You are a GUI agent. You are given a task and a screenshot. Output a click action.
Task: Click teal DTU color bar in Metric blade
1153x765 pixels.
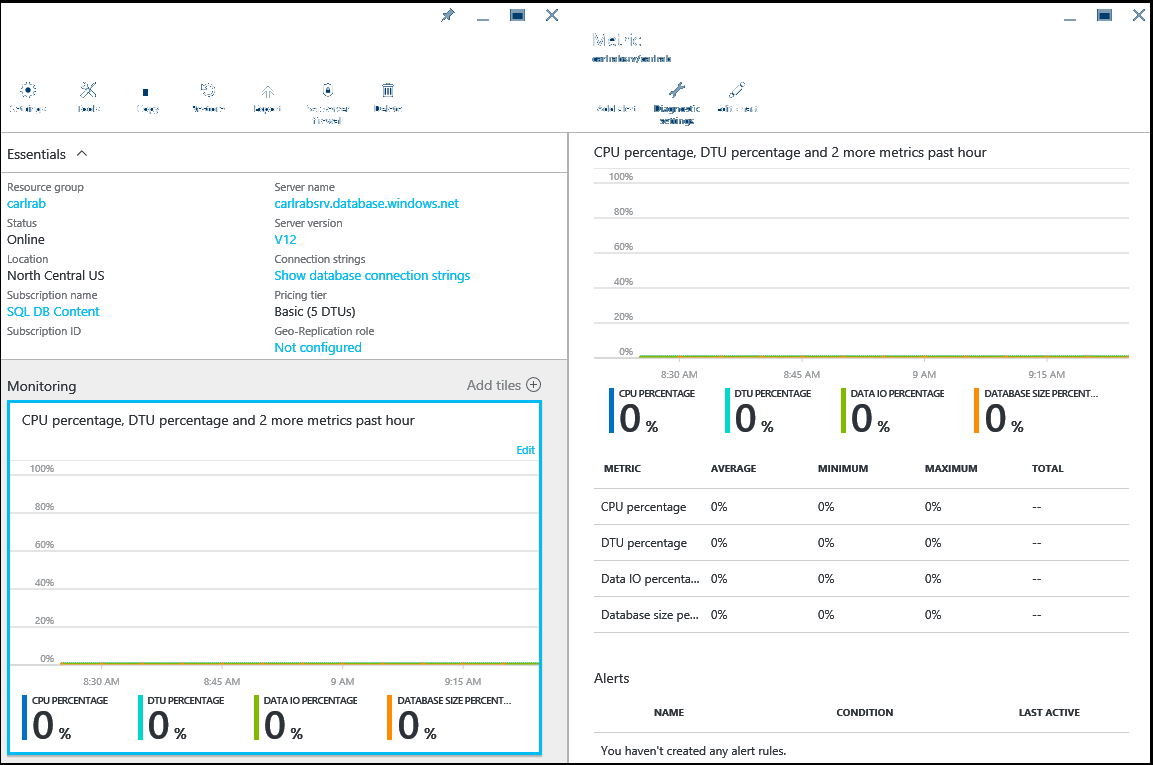(x=727, y=410)
